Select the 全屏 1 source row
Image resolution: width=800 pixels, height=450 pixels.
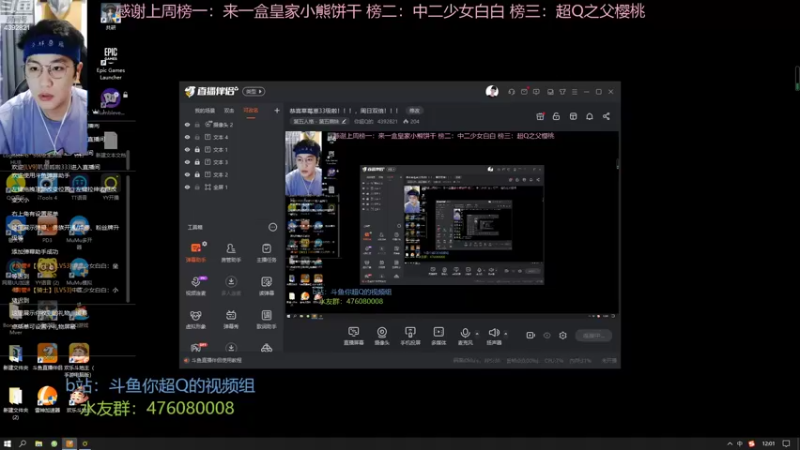click(232, 187)
